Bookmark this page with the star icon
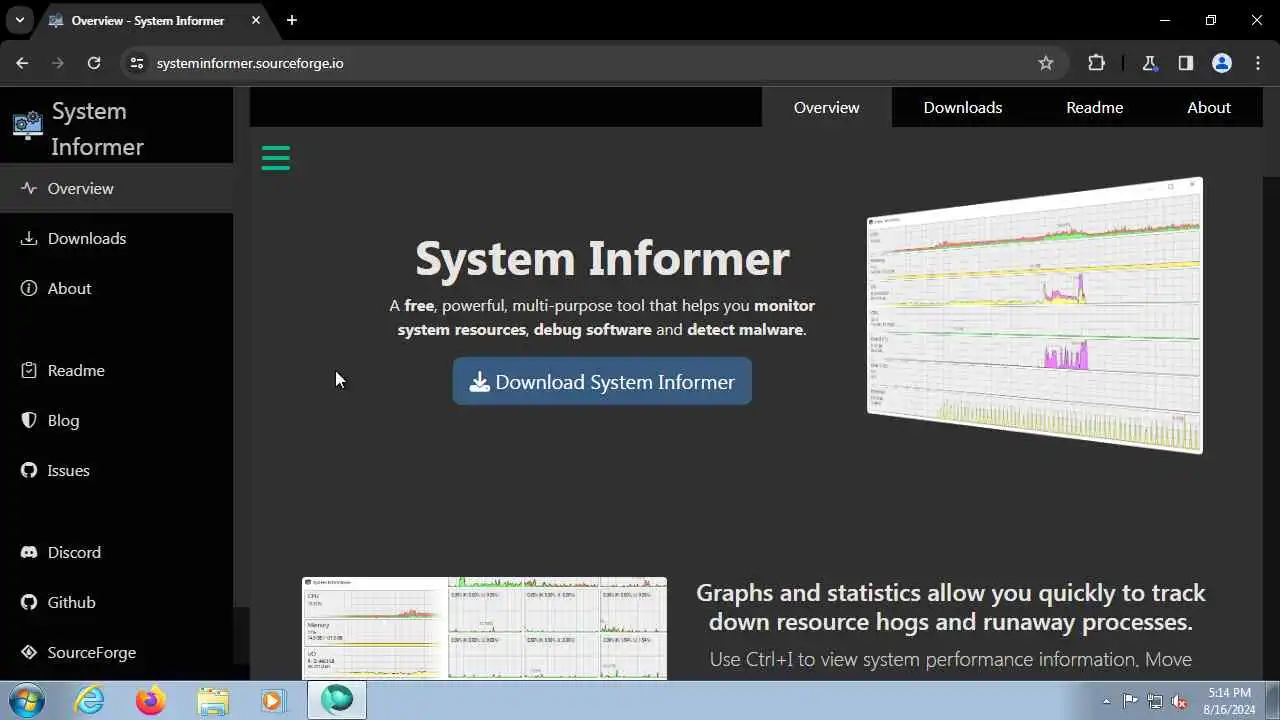Viewport: 1280px width, 720px height. tap(1046, 63)
